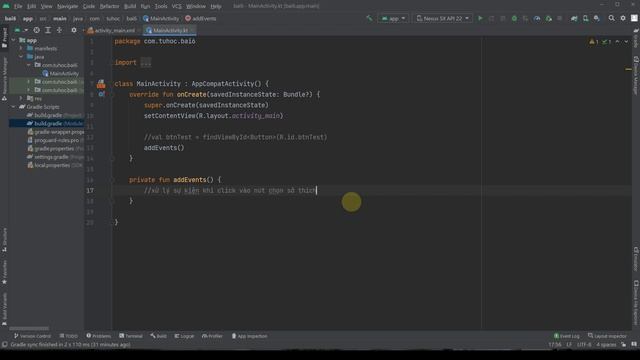Open the SDK Manager icon in toolbar
Screen dimensions: 640x360
(x=597, y=18)
